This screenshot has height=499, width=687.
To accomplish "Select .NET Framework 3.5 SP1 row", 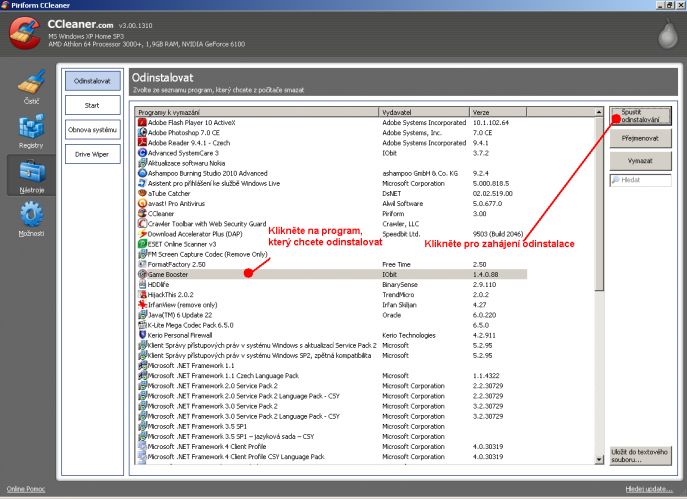I will [332, 426].
